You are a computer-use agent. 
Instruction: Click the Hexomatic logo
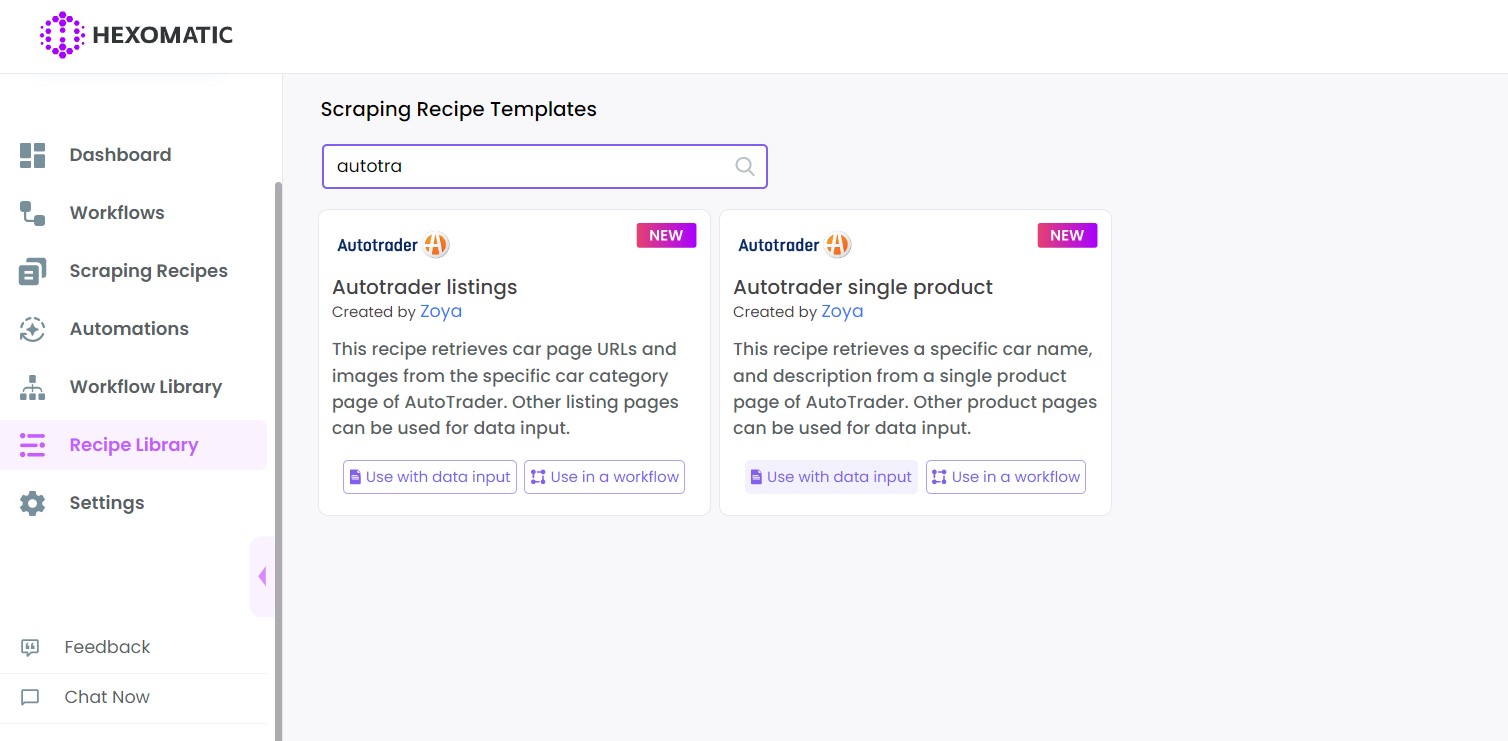pos(135,35)
